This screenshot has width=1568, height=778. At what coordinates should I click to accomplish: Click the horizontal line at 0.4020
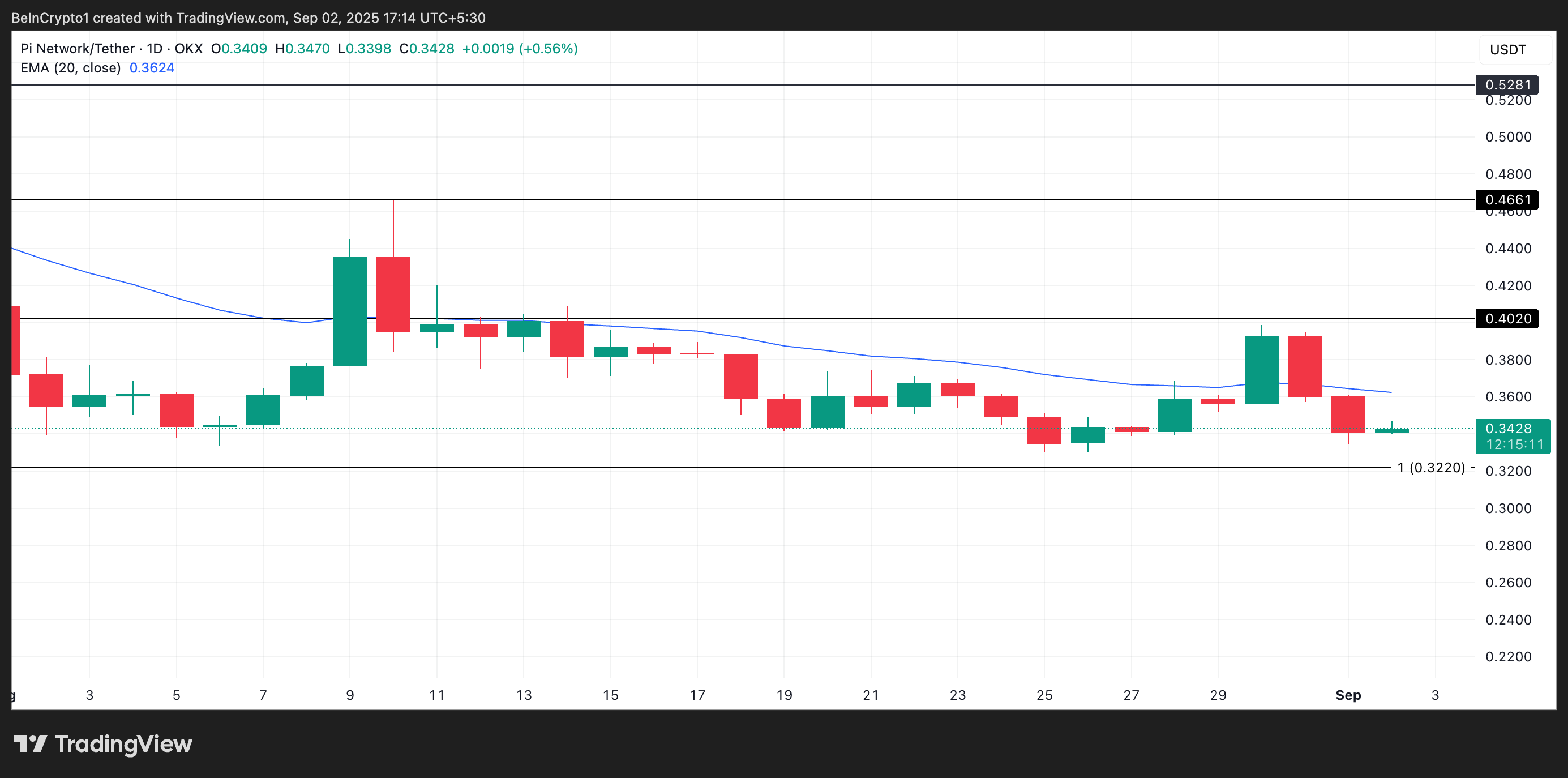click(852, 318)
